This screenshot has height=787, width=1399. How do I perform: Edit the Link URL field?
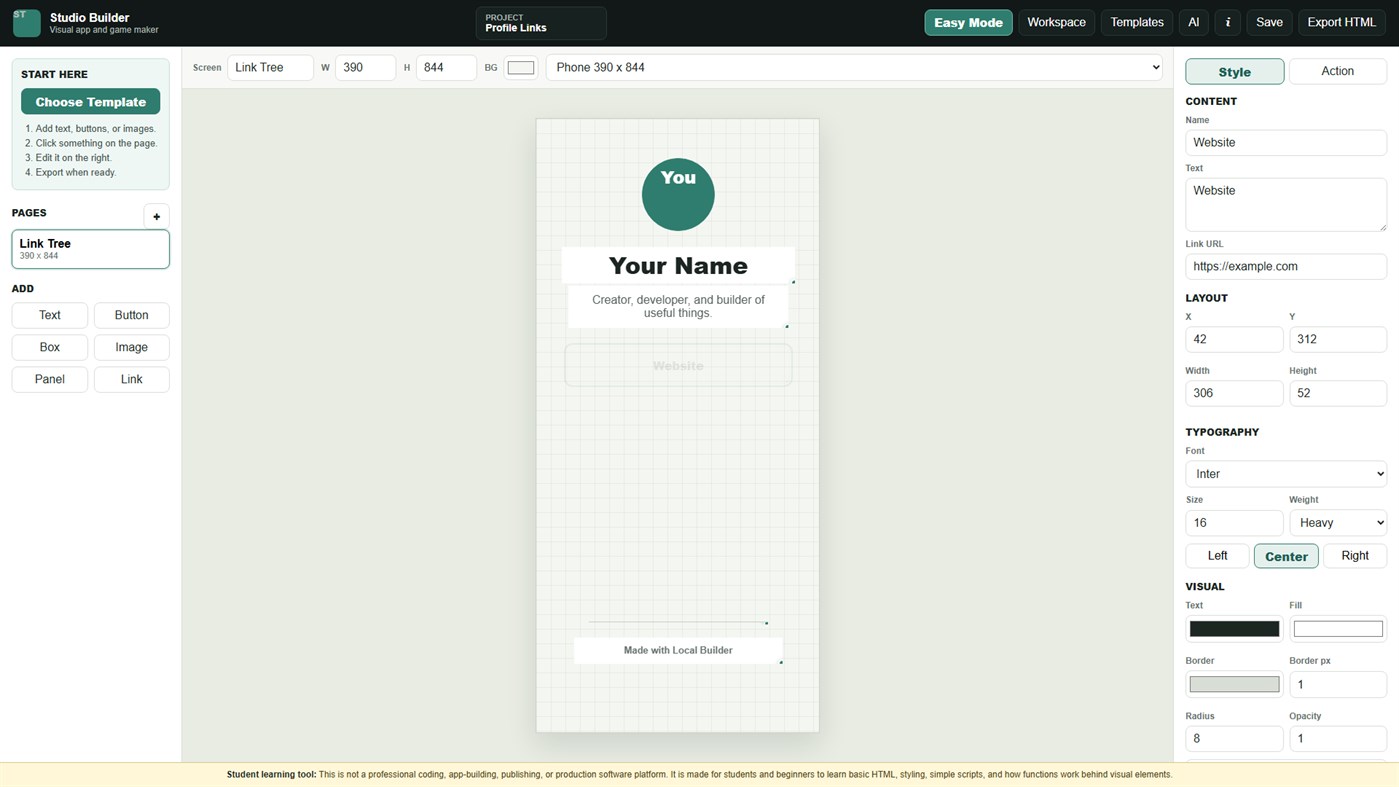click(1286, 266)
